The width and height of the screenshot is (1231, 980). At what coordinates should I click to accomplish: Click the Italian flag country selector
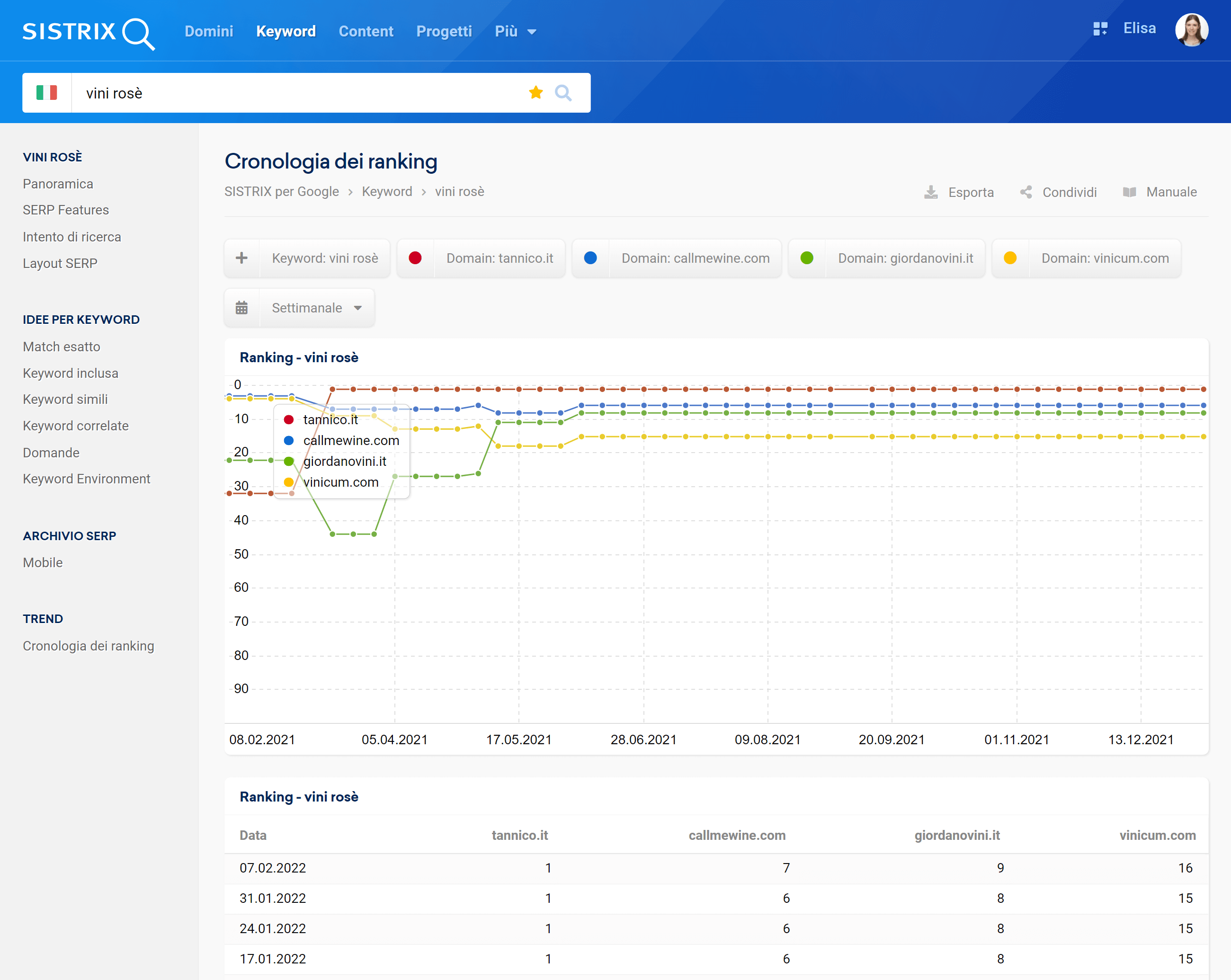pyautogui.click(x=46, y=92)
